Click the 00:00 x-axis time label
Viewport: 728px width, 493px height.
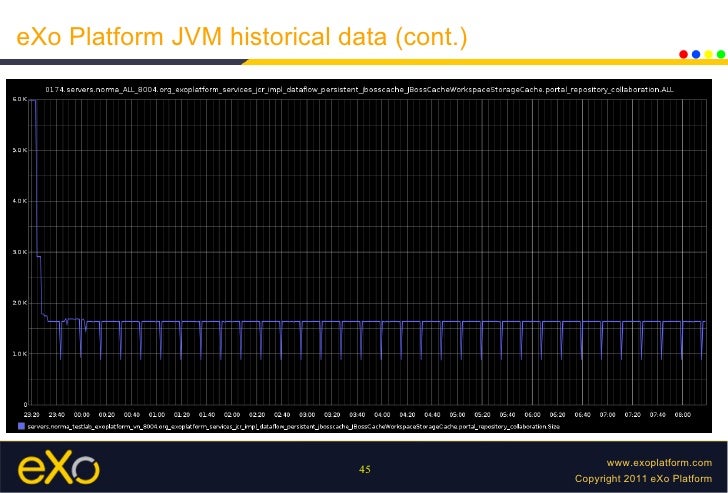point(82,415)
